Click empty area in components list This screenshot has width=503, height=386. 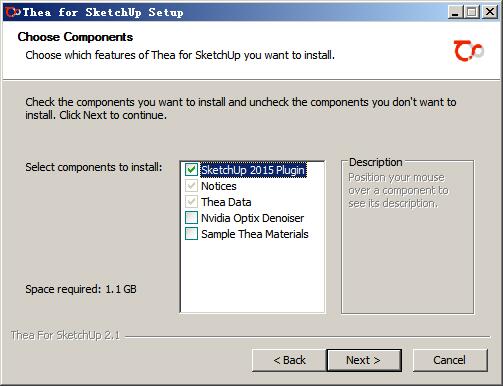[x=252, y=277]
